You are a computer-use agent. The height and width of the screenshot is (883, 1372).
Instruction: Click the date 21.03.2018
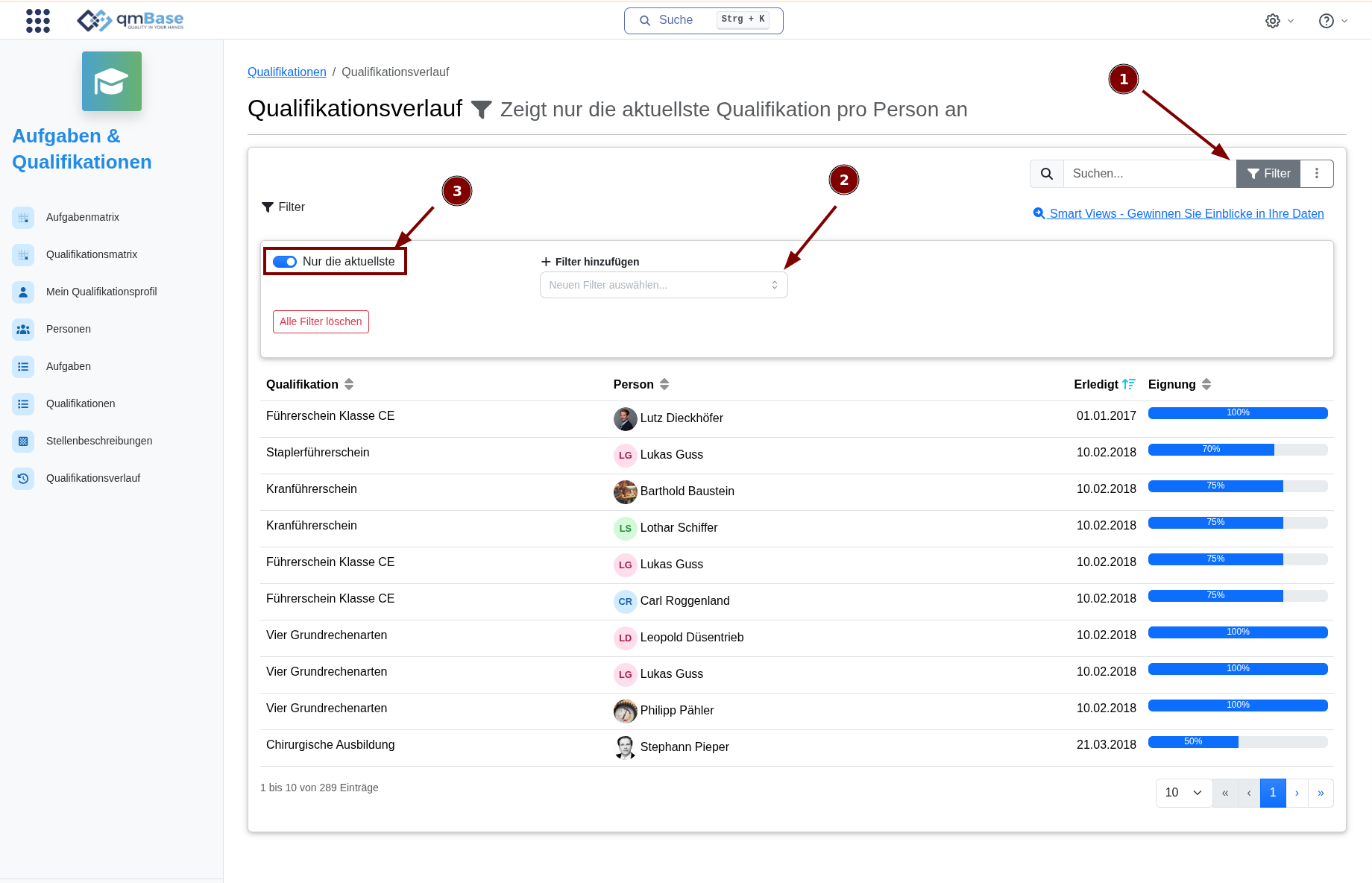[1107, 745]
